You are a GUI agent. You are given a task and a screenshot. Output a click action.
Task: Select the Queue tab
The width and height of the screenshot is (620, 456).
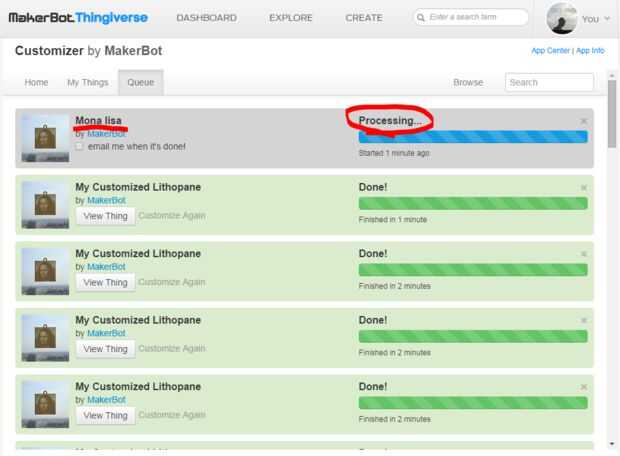coord(141,82)
